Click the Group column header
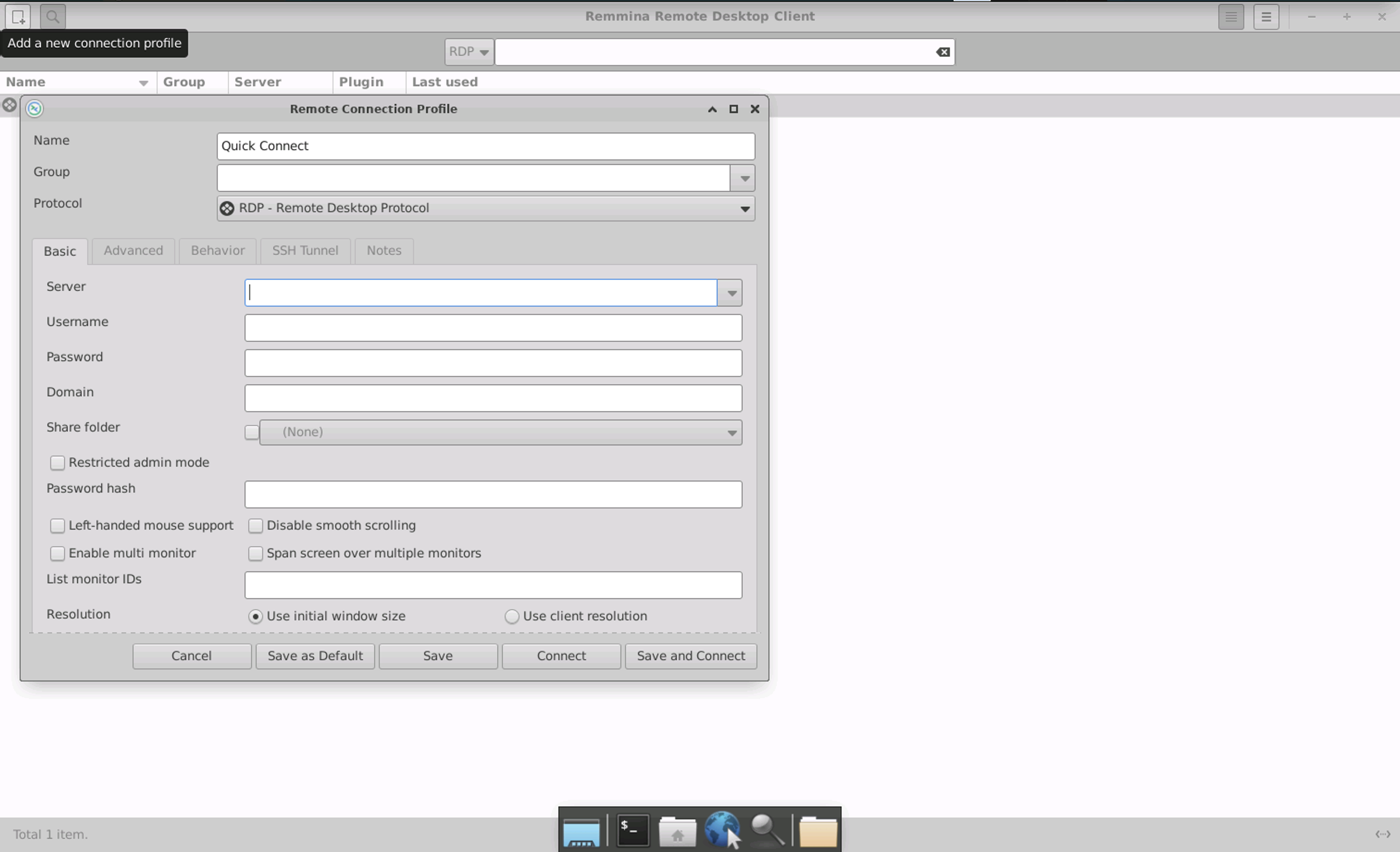Screen dimensions: 1400x852 (193, 82)
